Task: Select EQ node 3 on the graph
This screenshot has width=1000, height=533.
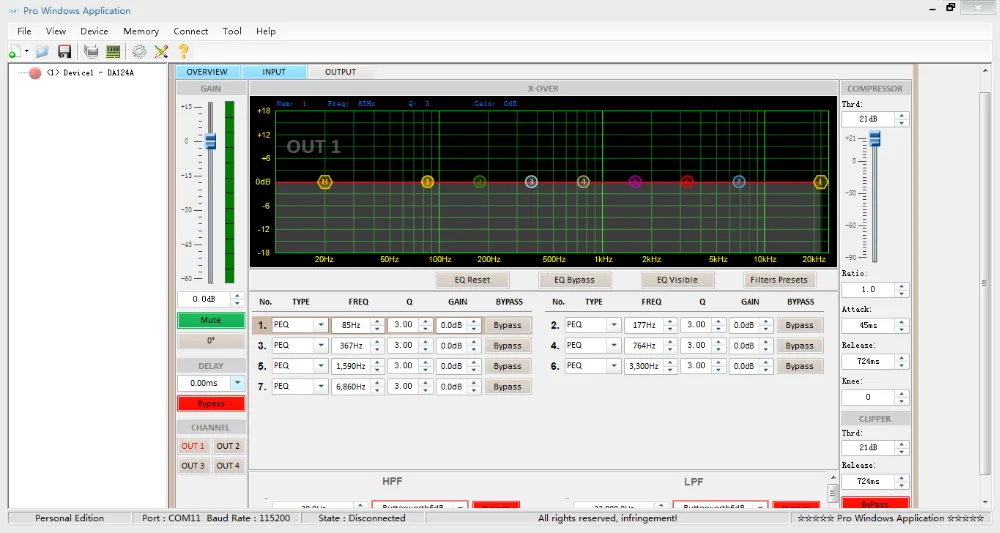Action: coord(531,182)
